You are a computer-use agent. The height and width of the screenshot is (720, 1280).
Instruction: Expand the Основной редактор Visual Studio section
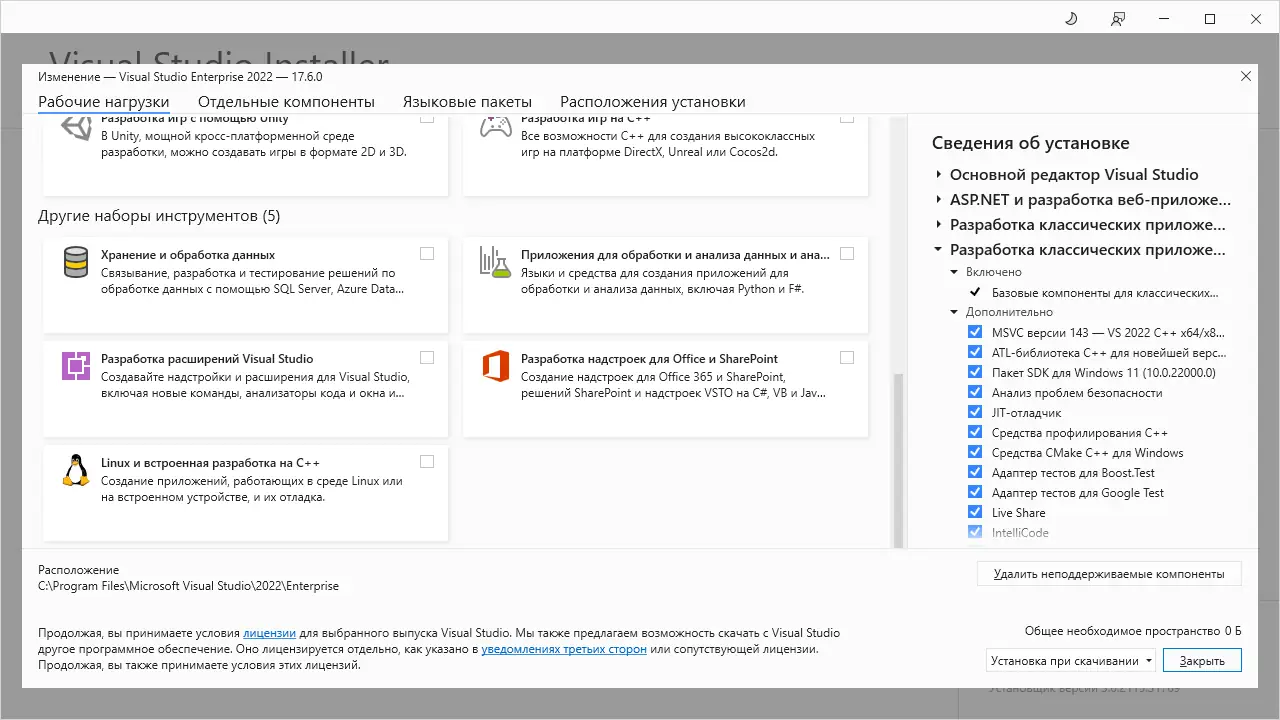[937, 174]
